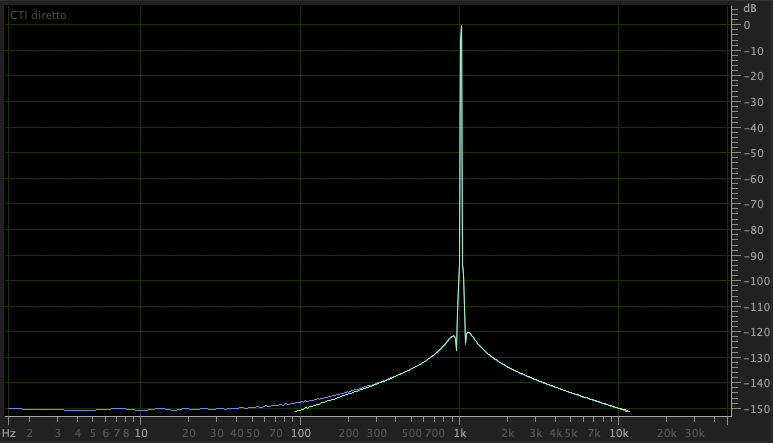Click the 3k frequency axis label

pyautogui.click(x=536, y=433)
